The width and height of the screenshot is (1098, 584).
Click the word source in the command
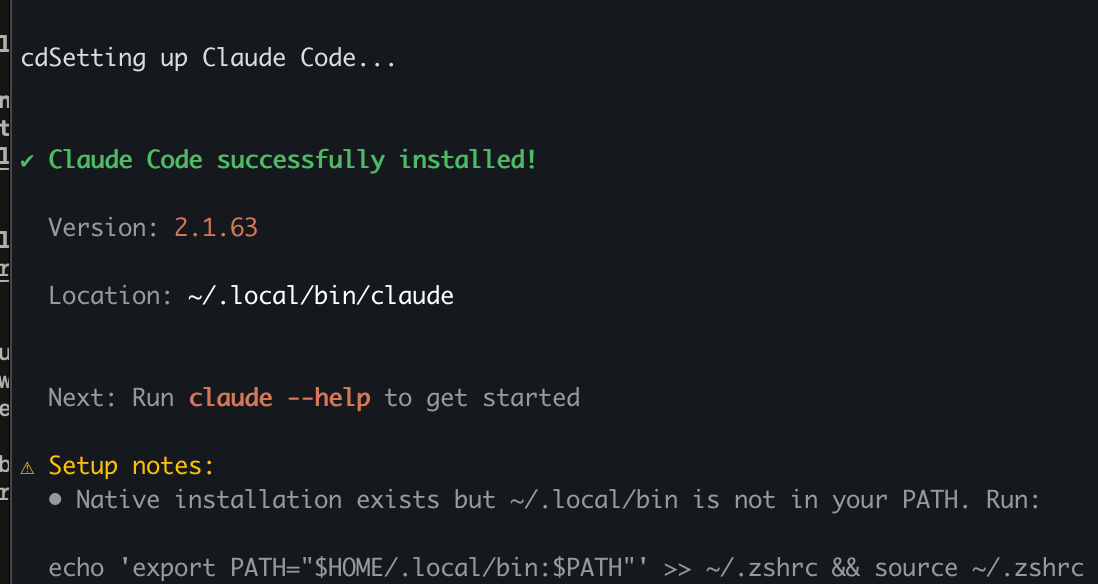(916, 568)
